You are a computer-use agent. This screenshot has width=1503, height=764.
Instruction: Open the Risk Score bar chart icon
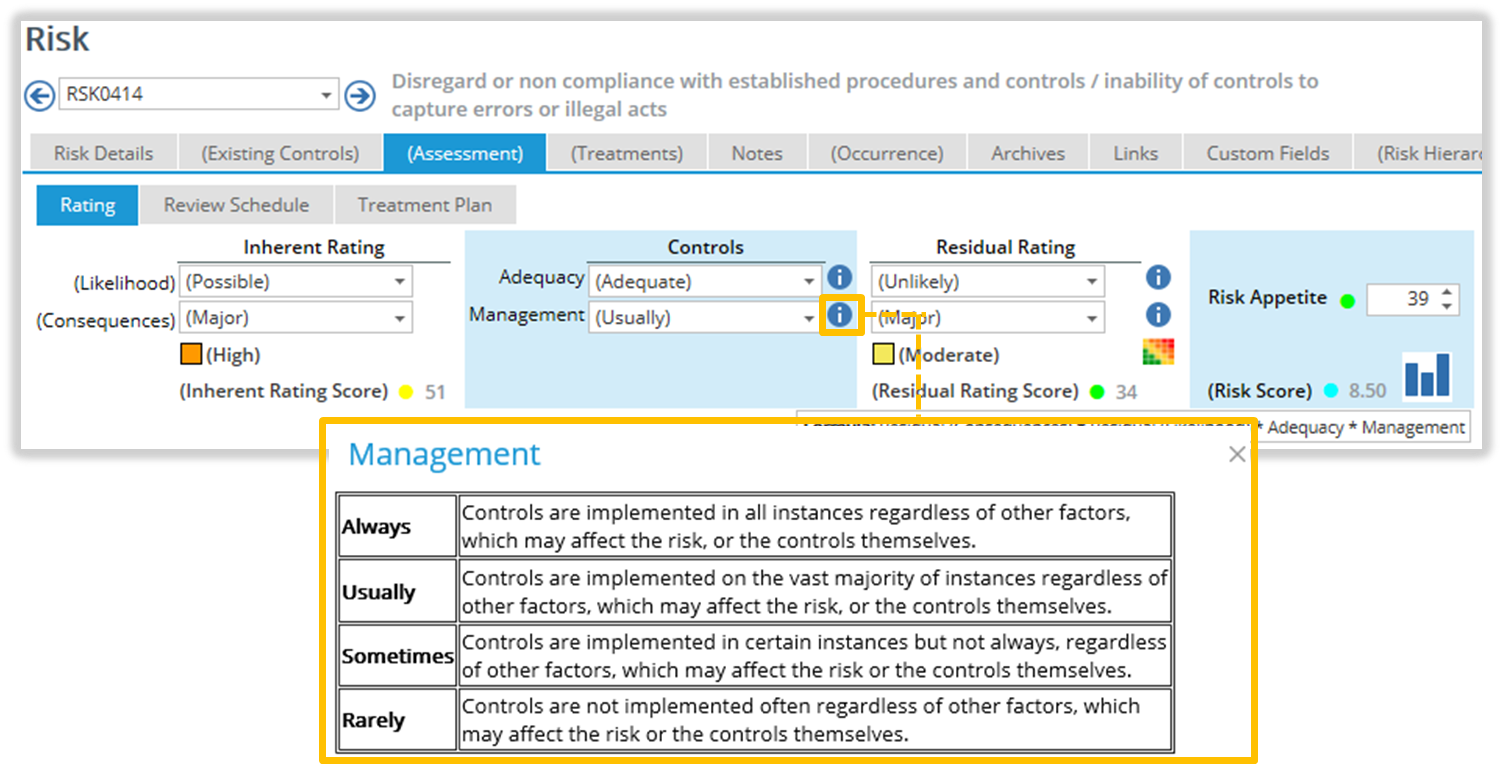[1427, 375]
